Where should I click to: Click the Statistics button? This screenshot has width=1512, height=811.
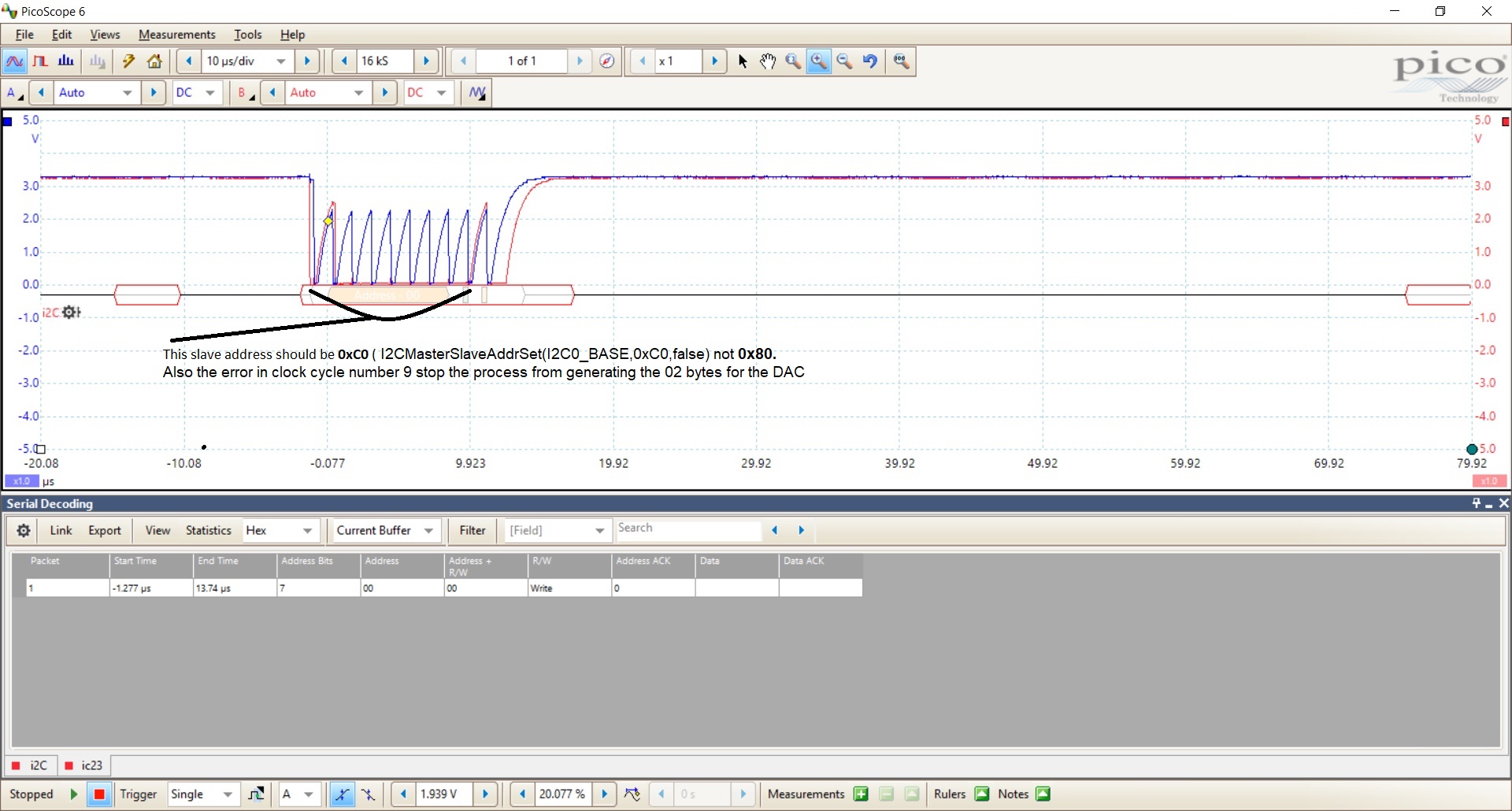208,531
